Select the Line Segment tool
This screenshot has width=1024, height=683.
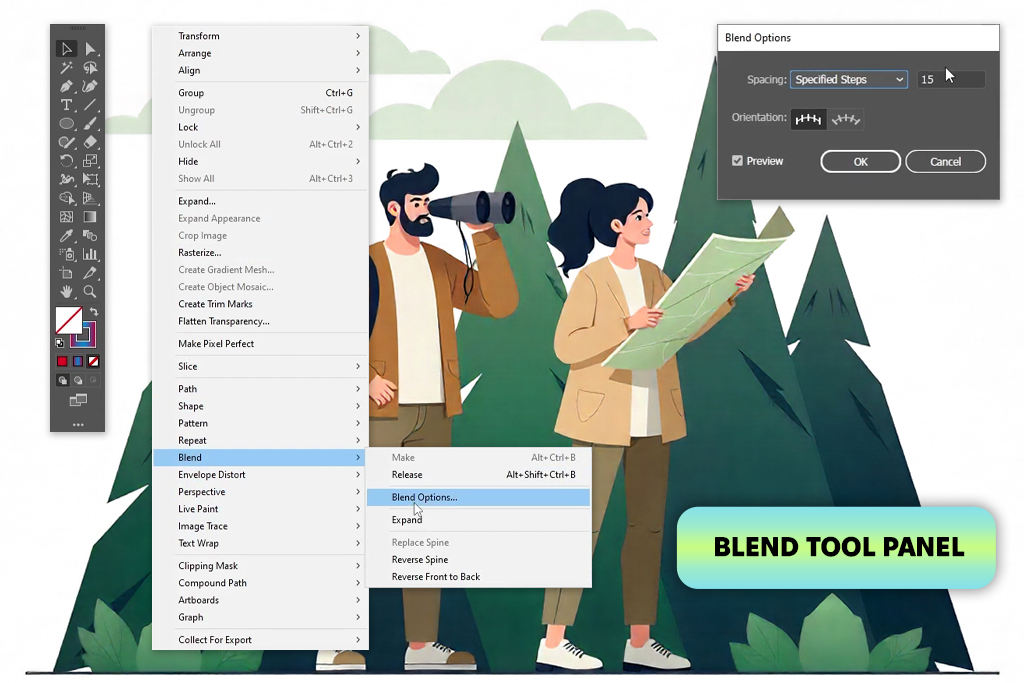(90, 104)
